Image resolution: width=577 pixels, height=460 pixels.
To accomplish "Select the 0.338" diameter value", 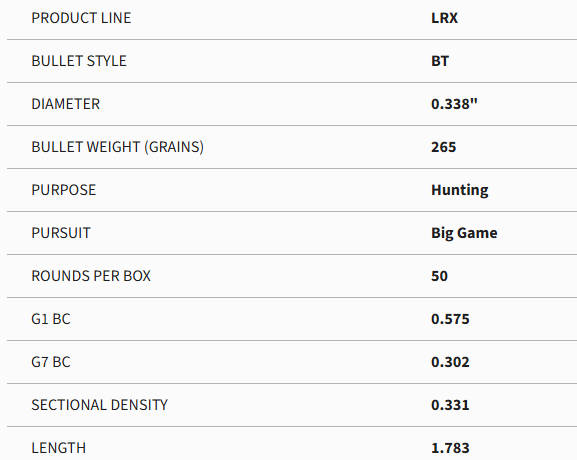I will point(454,104).
